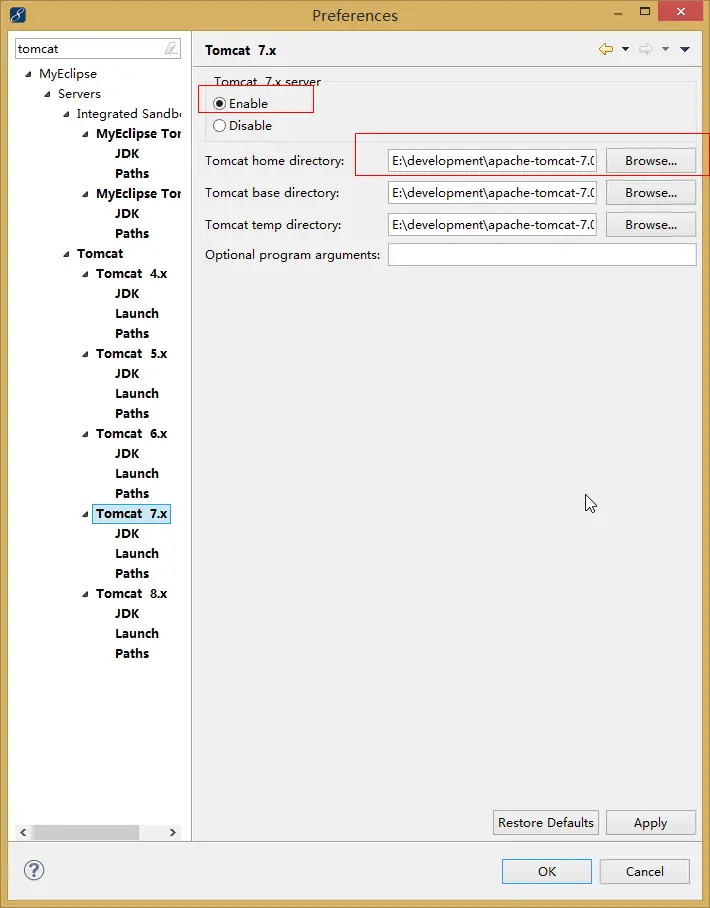
Task: Browse for Tomcat temp directory
Action: (x=651, y=225)
